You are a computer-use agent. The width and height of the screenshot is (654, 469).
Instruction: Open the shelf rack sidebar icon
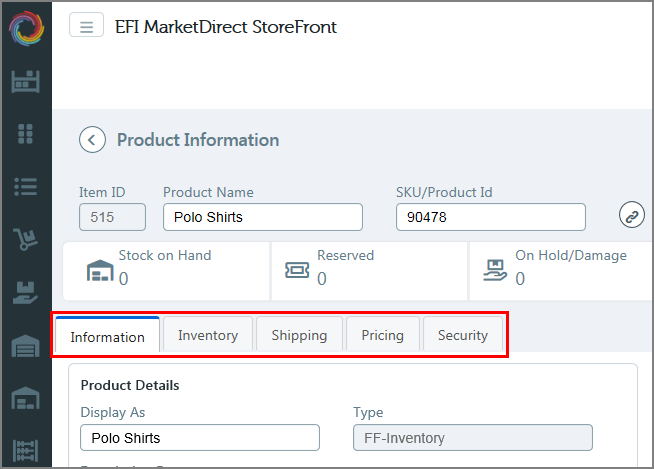tap(26, 81)
